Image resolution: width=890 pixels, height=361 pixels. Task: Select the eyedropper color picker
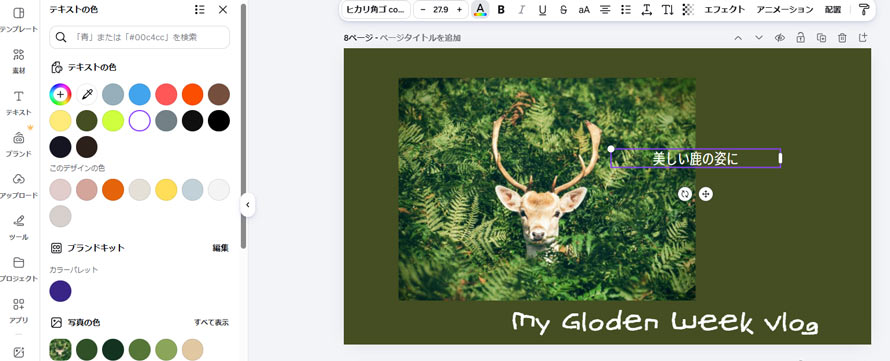[x=87, y=94]
